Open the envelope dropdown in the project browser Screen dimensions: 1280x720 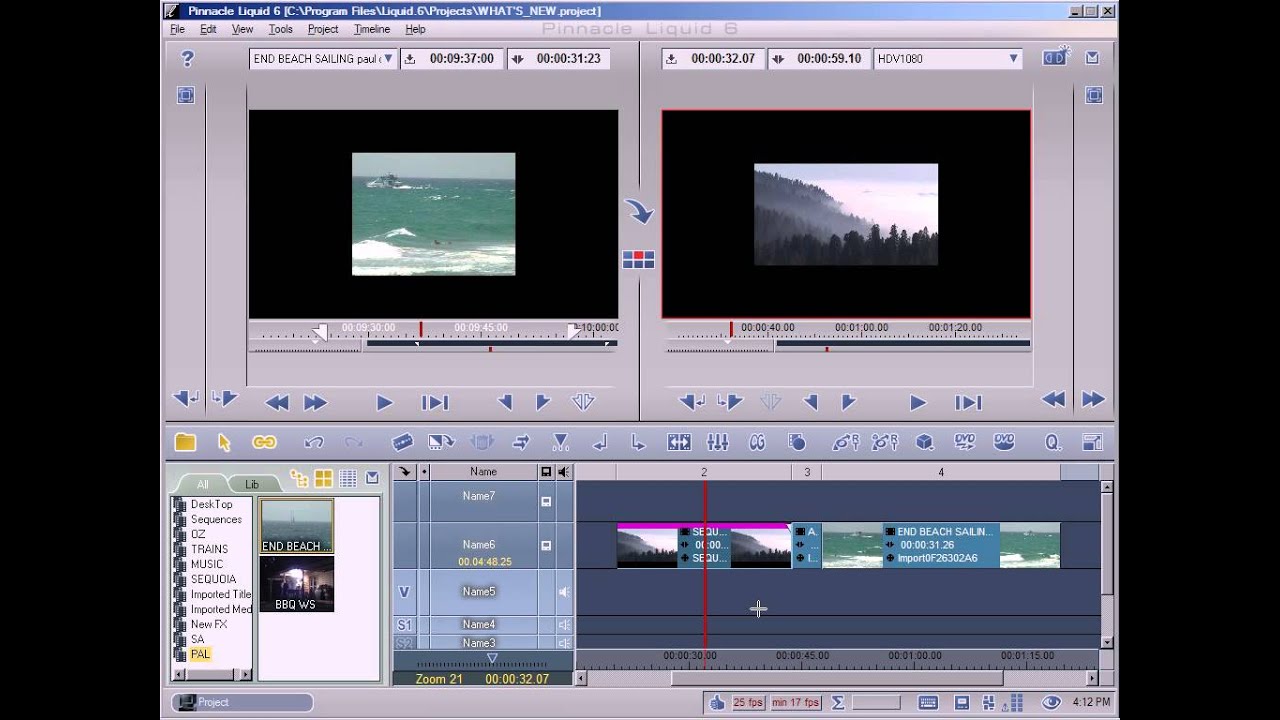point(372,478)
